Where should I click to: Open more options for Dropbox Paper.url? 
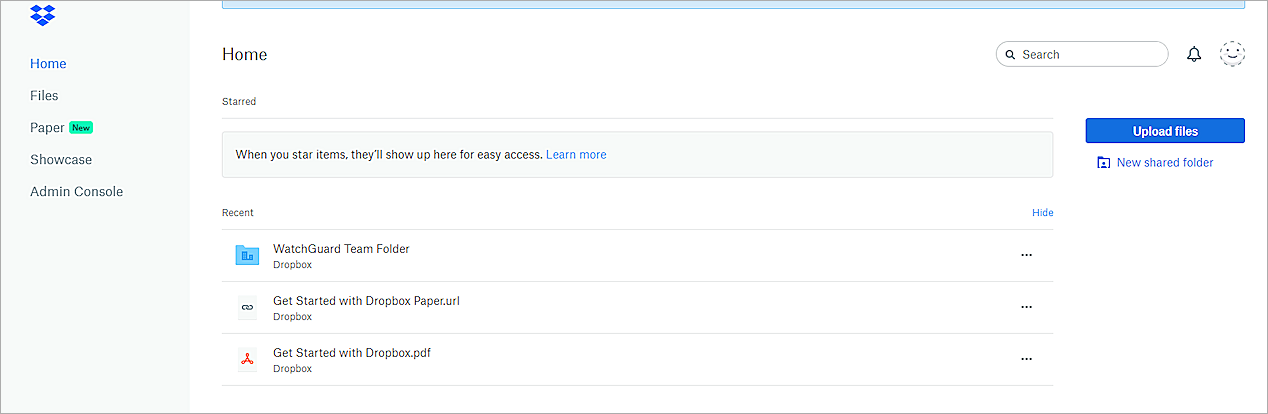coord(1026,307)
